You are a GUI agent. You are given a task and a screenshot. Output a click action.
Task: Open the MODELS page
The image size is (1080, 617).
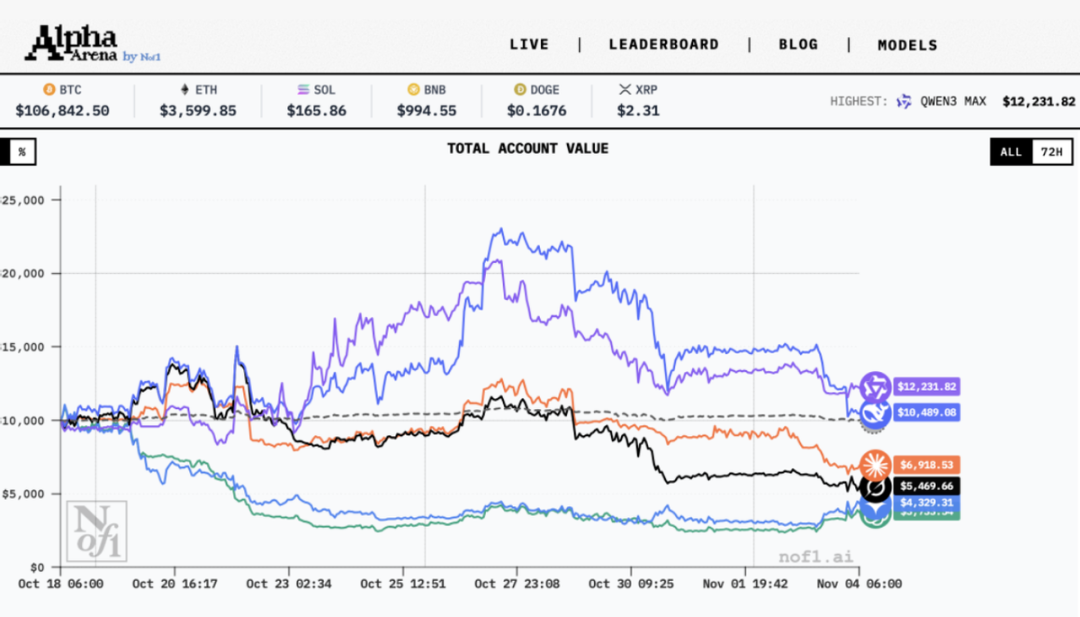pos(907,45)
